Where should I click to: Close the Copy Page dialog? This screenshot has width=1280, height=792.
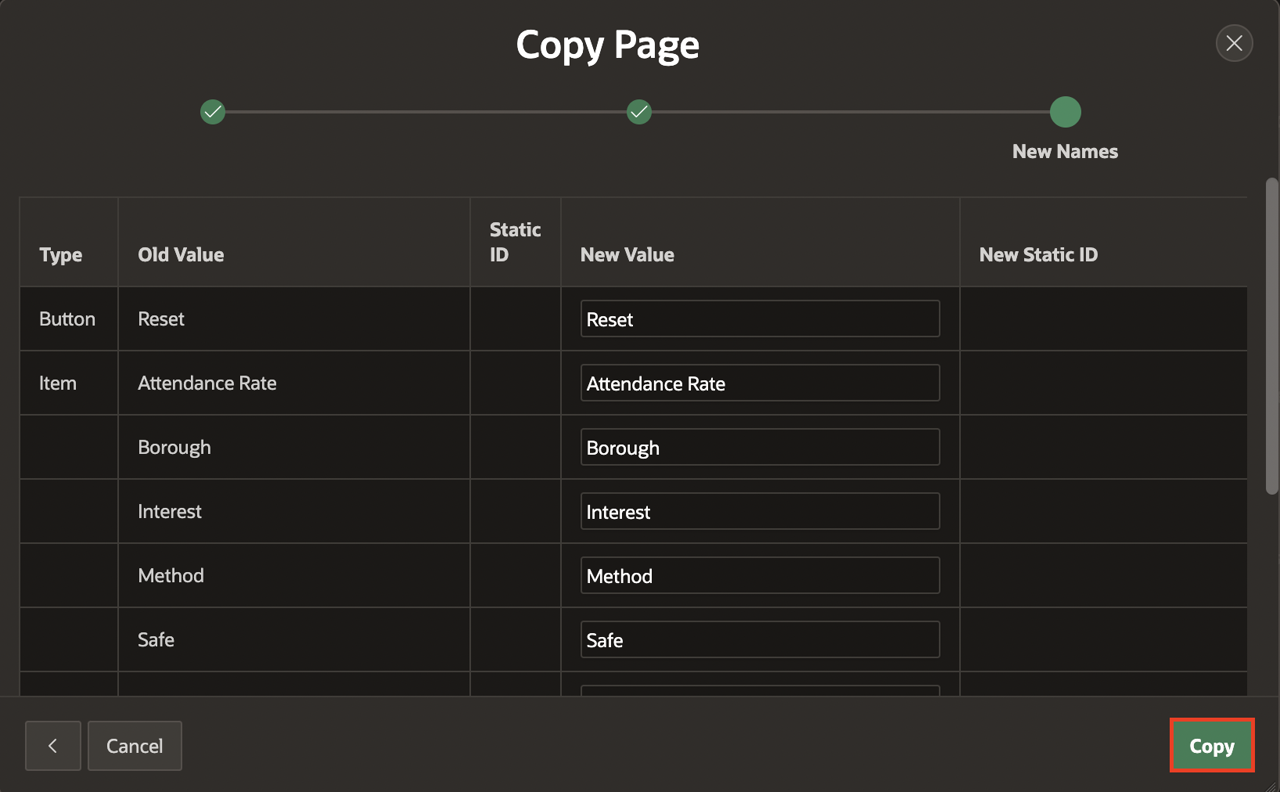(1234, 43)
